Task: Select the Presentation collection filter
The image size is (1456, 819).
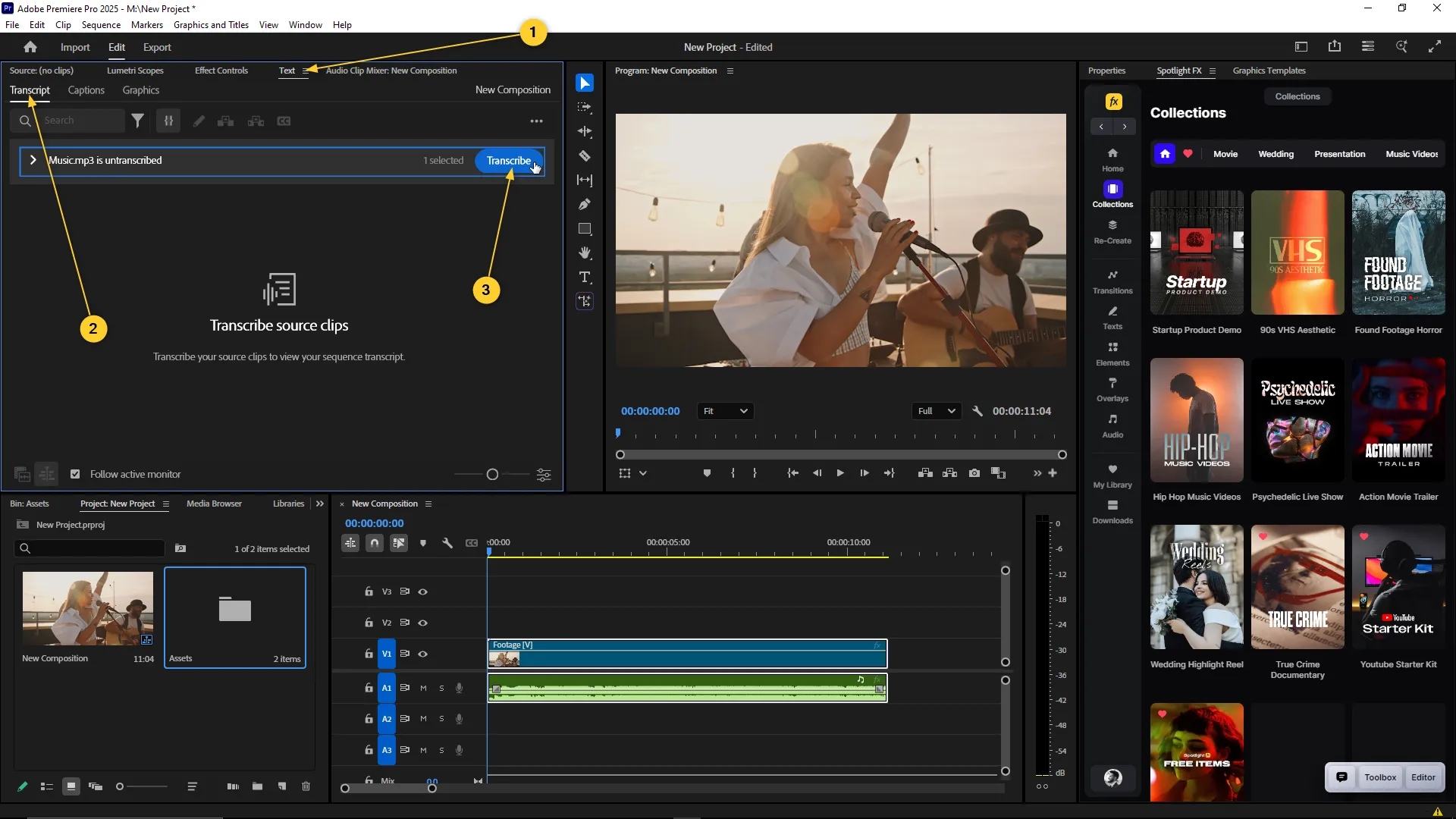Action: pos(1339,154)
